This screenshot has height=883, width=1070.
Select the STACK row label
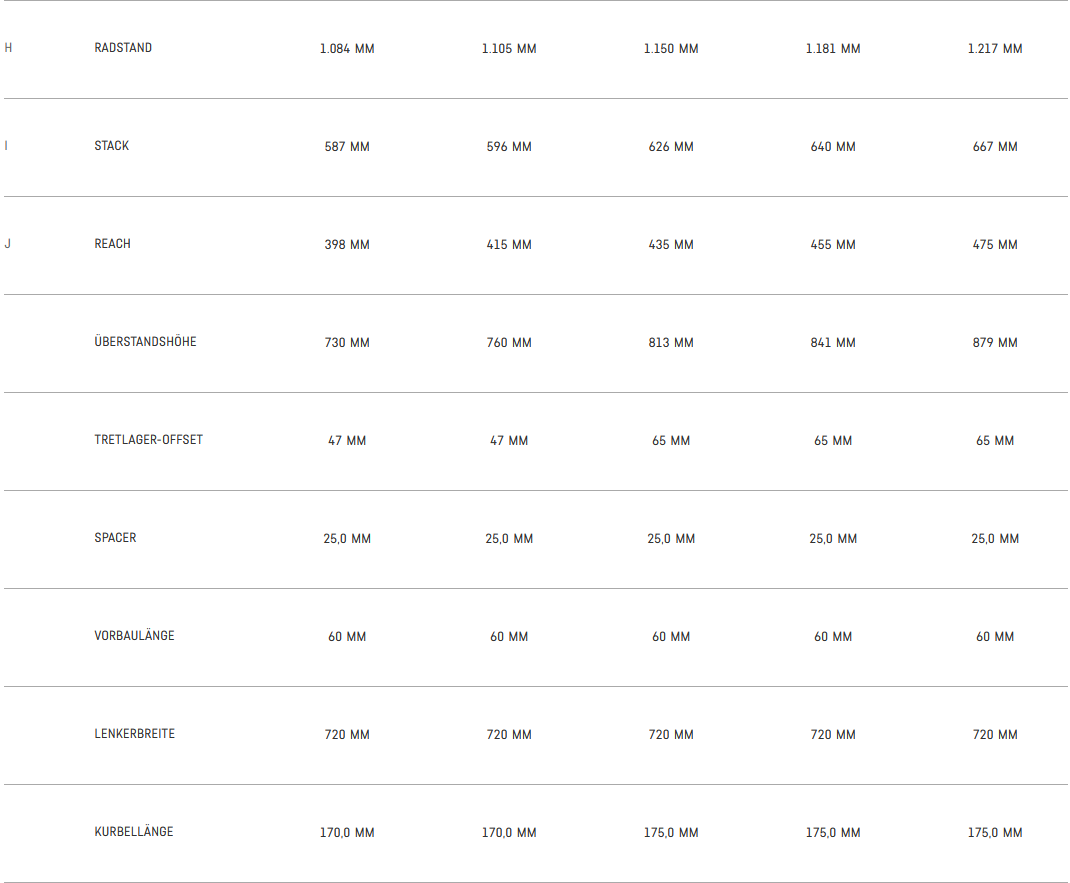pos(112,146)
